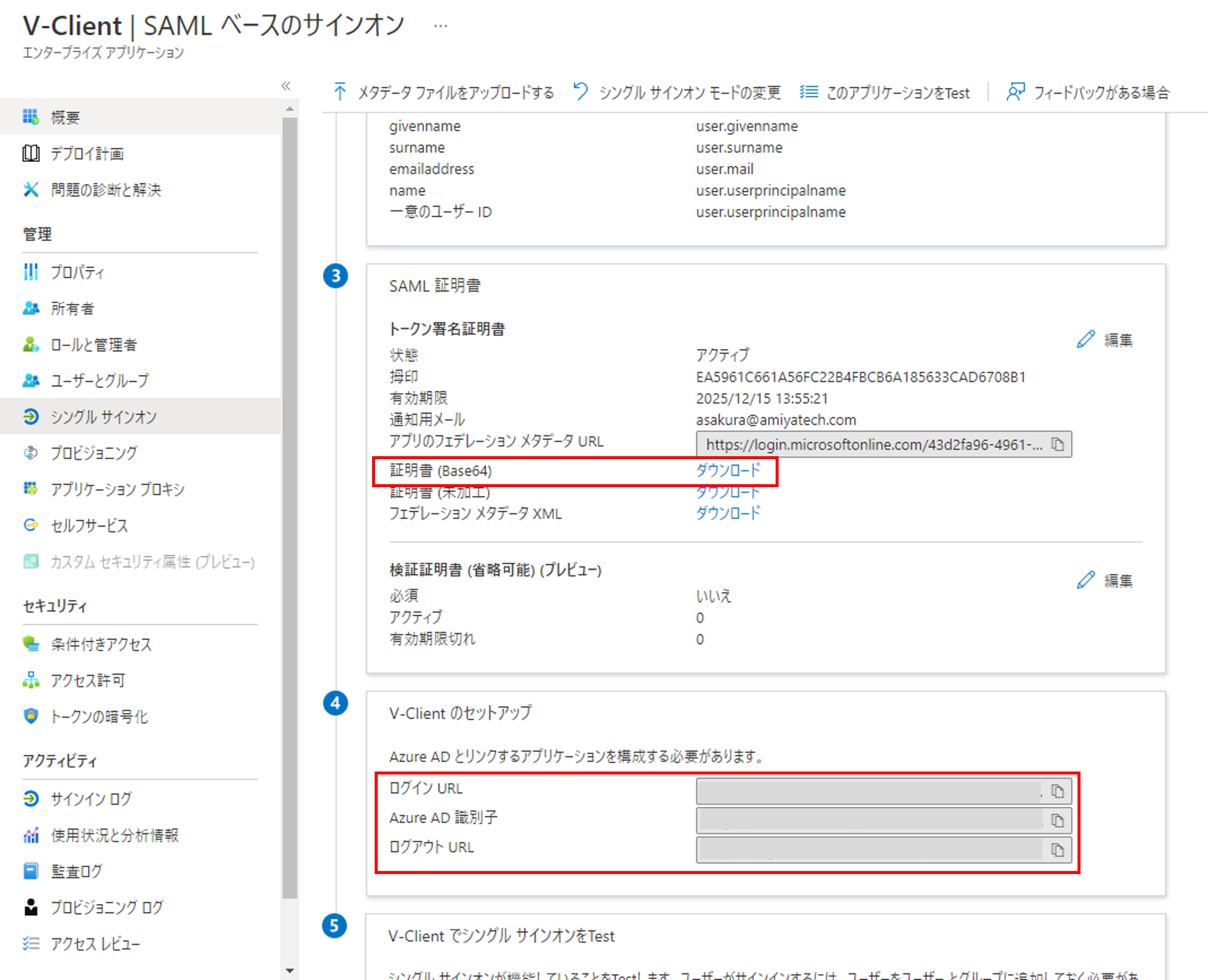Open the デプロイ計画 book icon

click(x=31, y=153)
